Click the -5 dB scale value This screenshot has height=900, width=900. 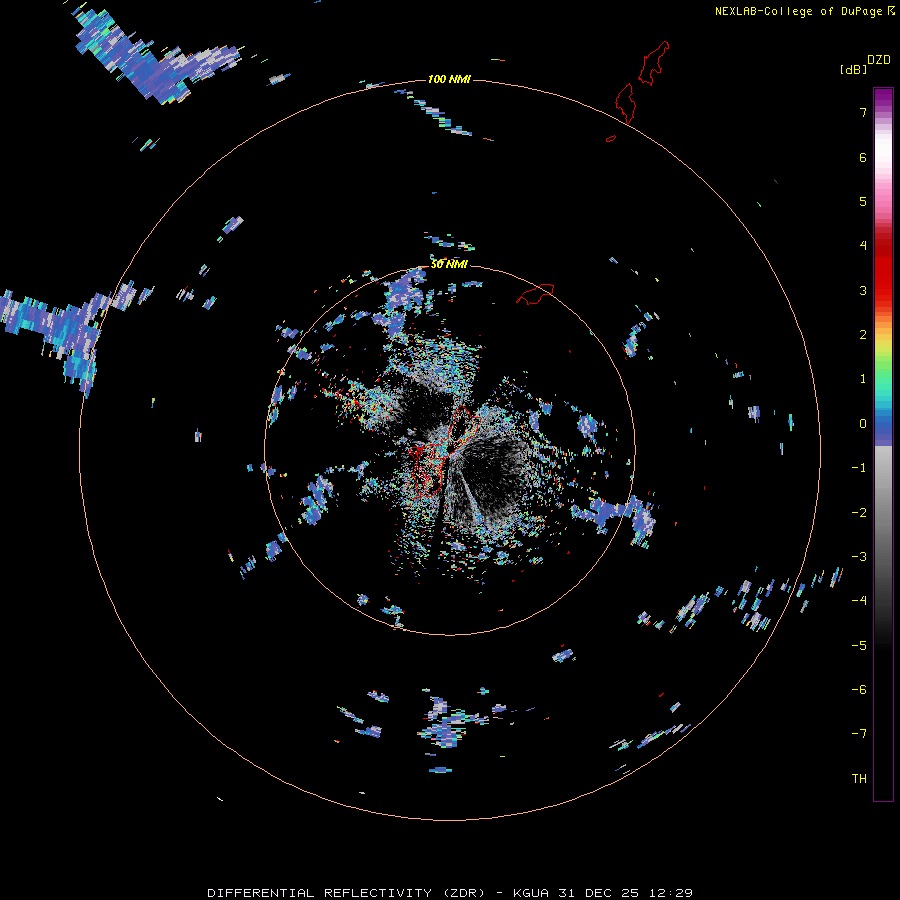click(859, 646)
